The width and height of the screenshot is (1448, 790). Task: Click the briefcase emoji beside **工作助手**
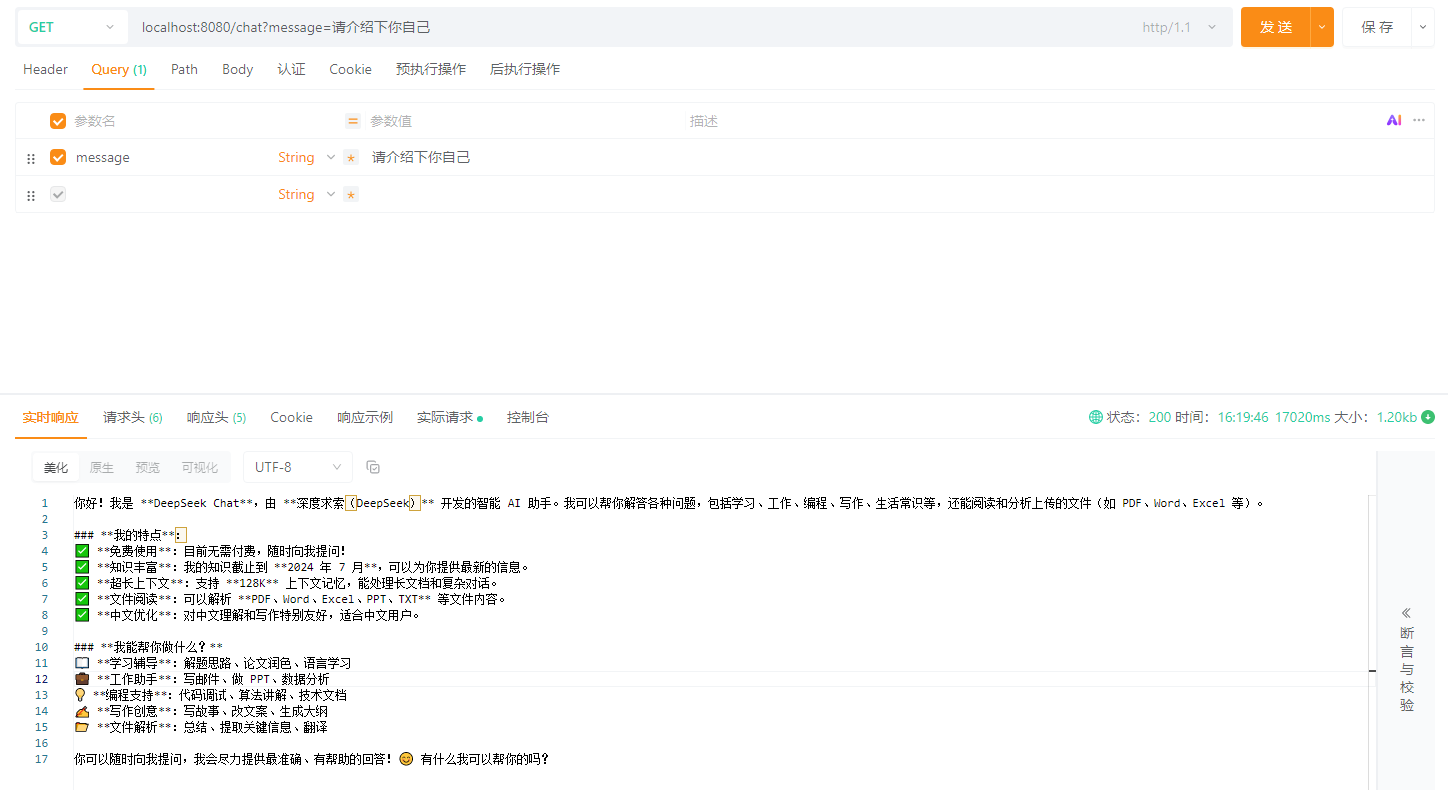82,679
